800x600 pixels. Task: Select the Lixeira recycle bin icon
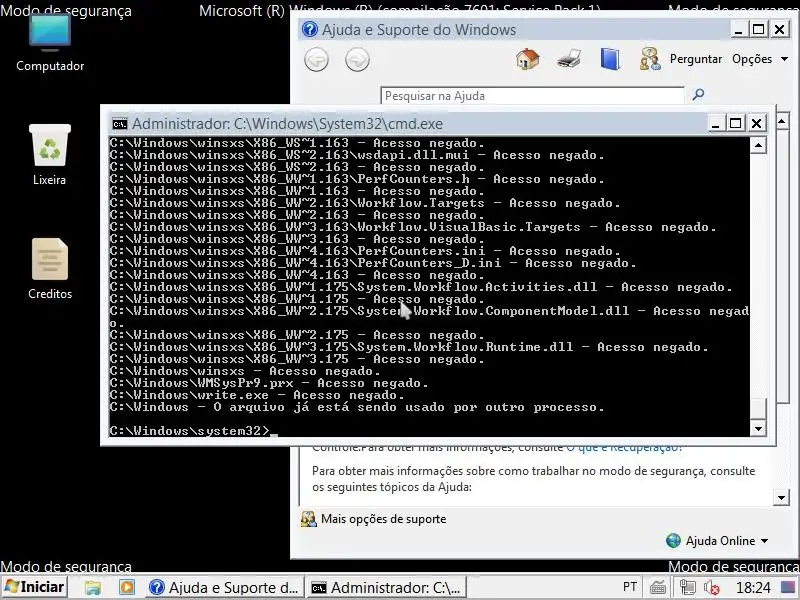point(49,155)
